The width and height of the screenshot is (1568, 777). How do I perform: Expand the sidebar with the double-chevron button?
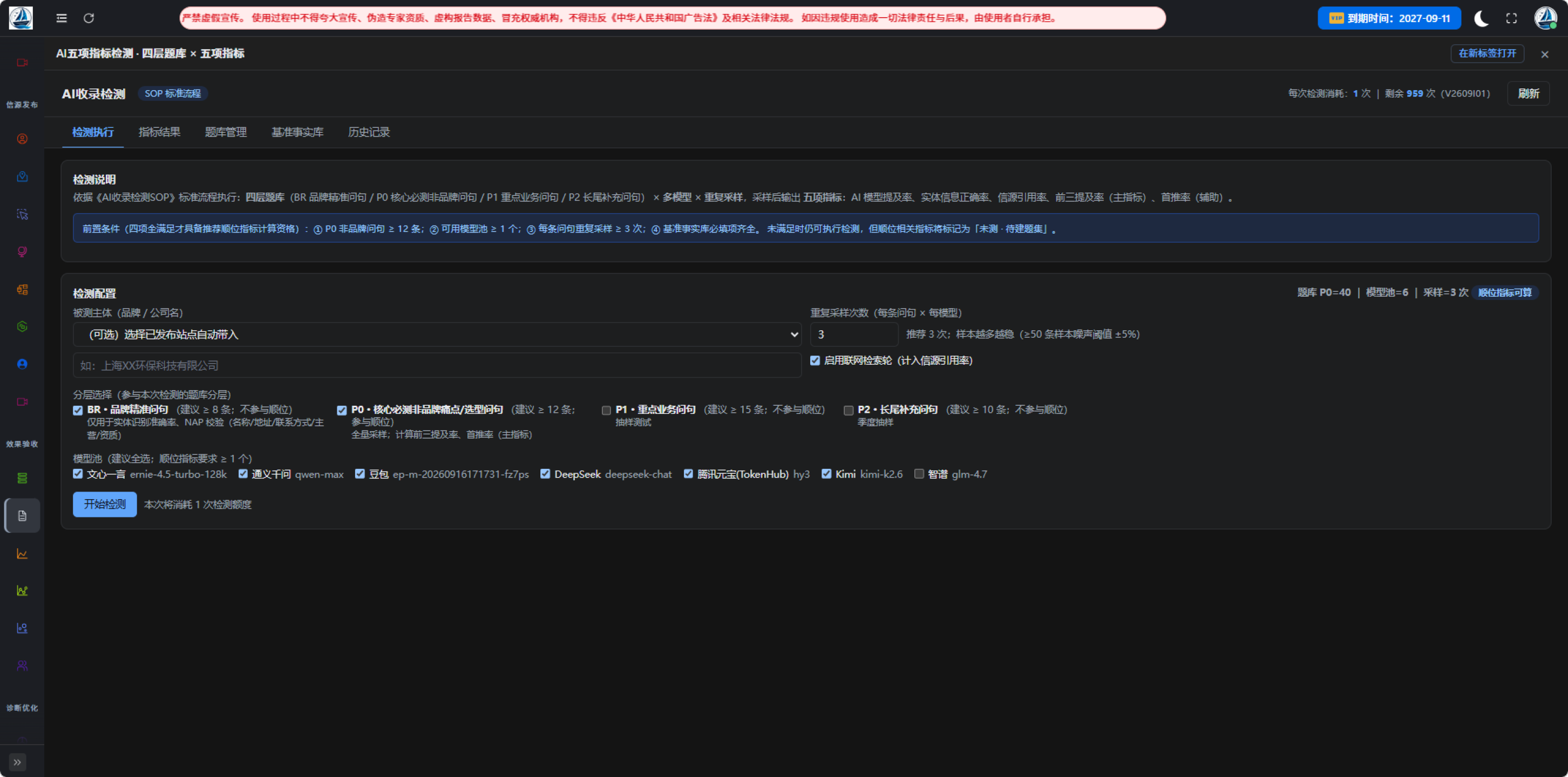tap(17, 762)
